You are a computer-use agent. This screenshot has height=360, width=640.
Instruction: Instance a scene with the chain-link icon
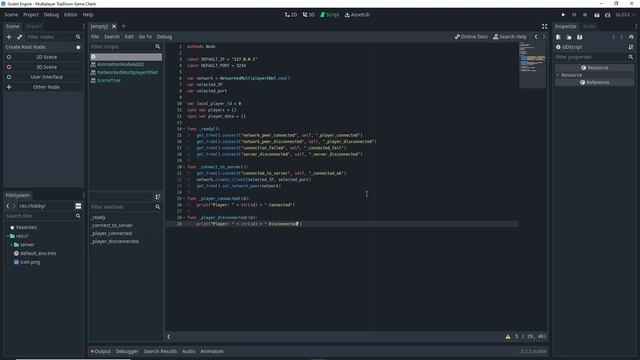click(19, 37)
